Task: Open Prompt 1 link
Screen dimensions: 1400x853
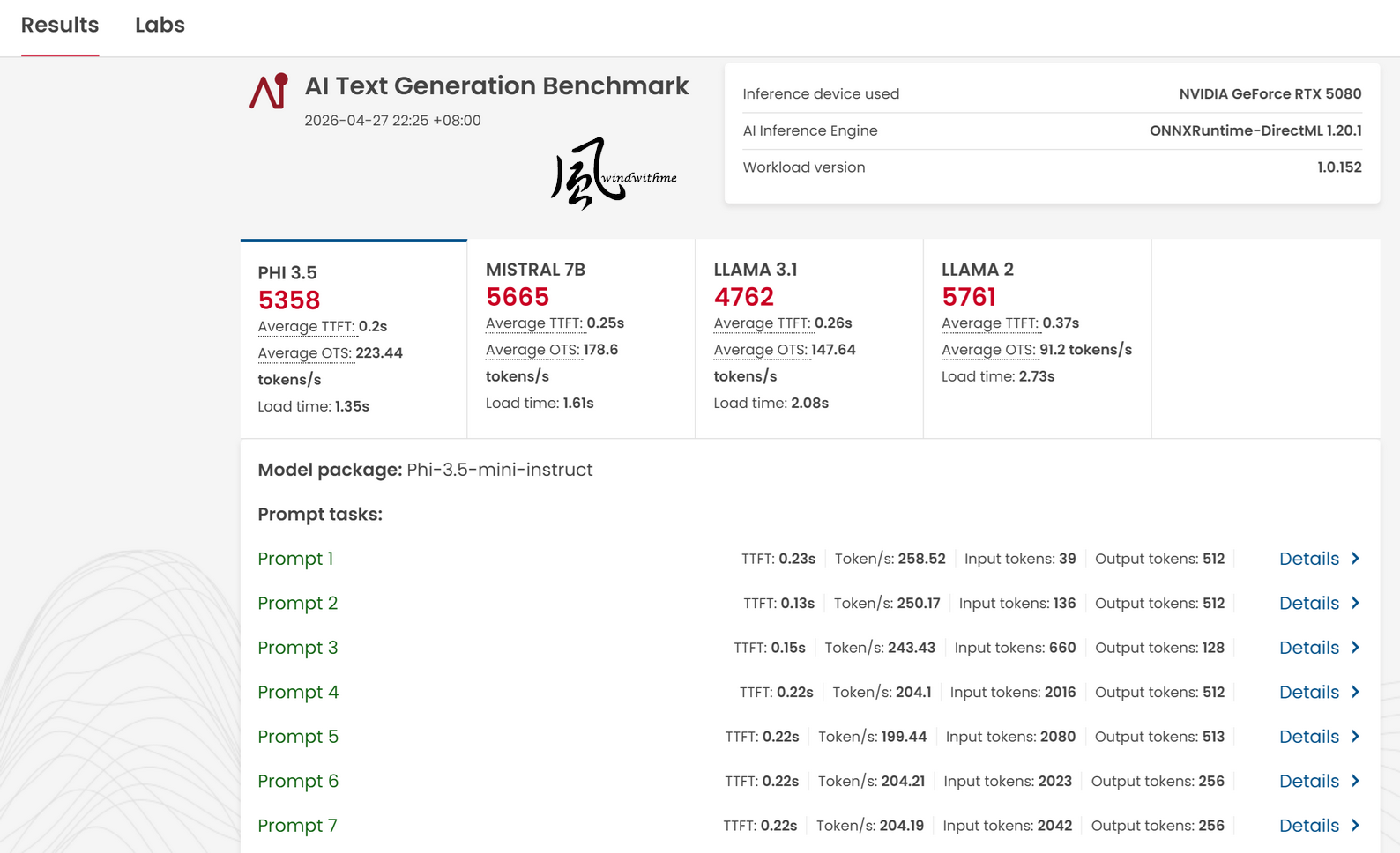Action: pos(295,559)
